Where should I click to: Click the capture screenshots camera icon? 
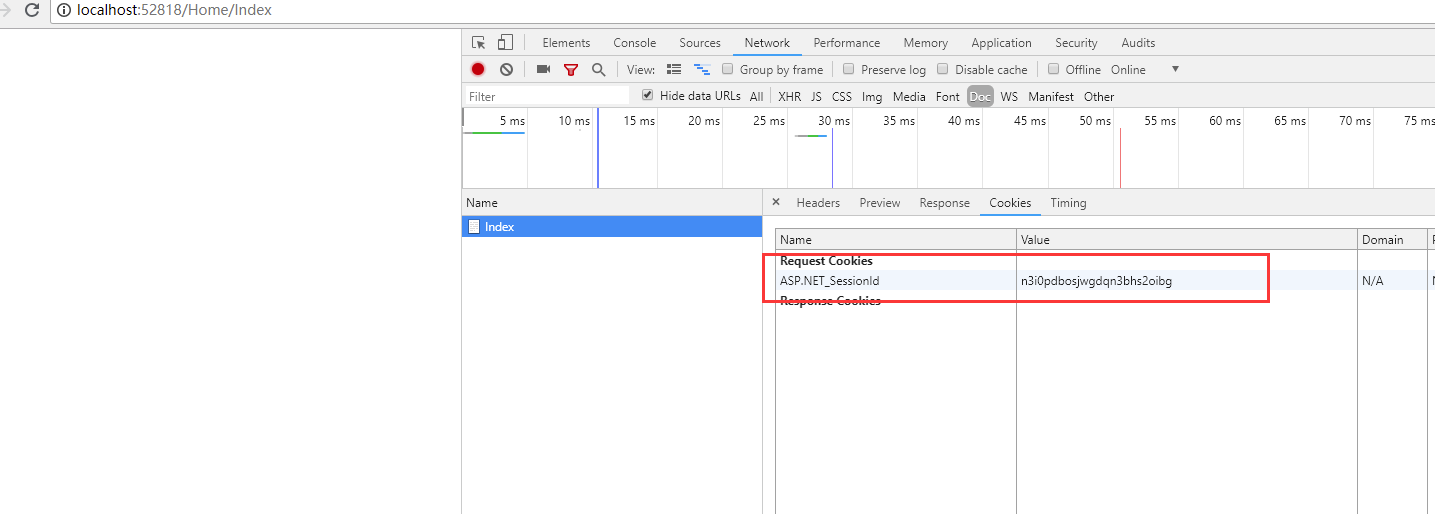(543, 70)
